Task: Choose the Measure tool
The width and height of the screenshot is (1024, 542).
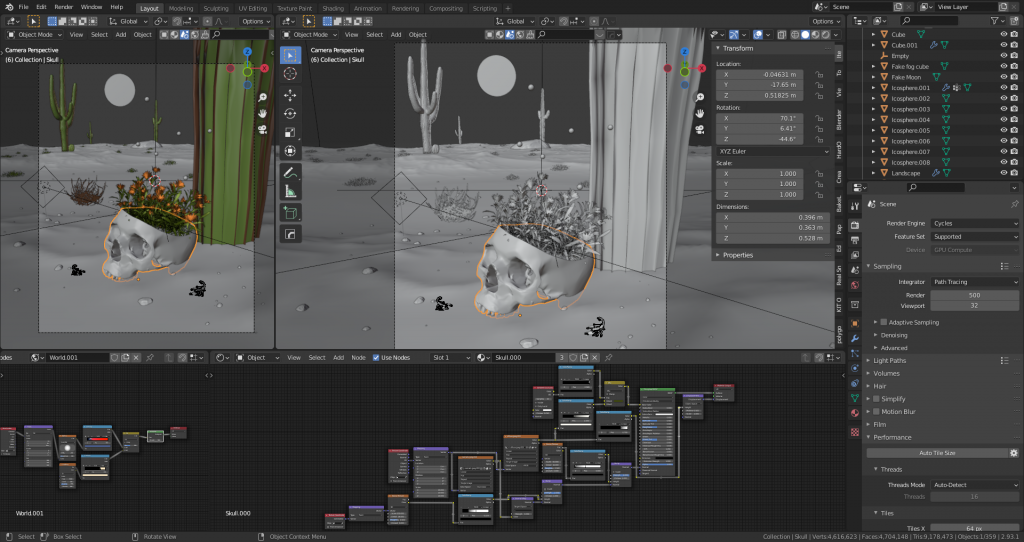Action: tap(290, 191)
